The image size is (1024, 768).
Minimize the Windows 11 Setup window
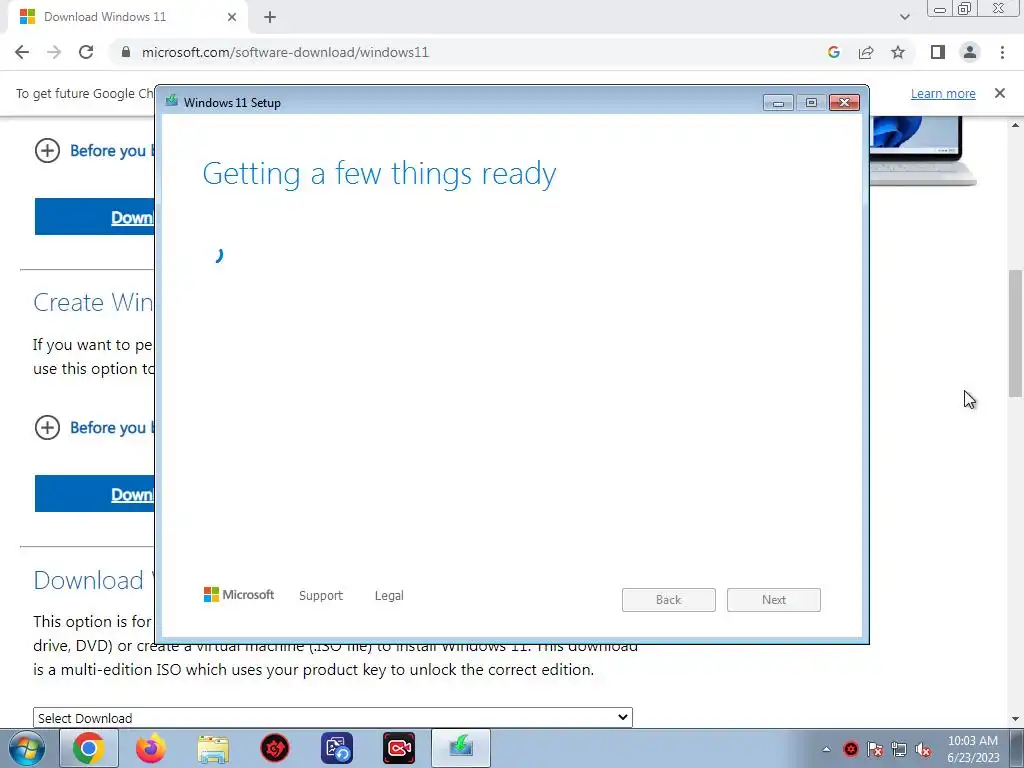[778, 103]
